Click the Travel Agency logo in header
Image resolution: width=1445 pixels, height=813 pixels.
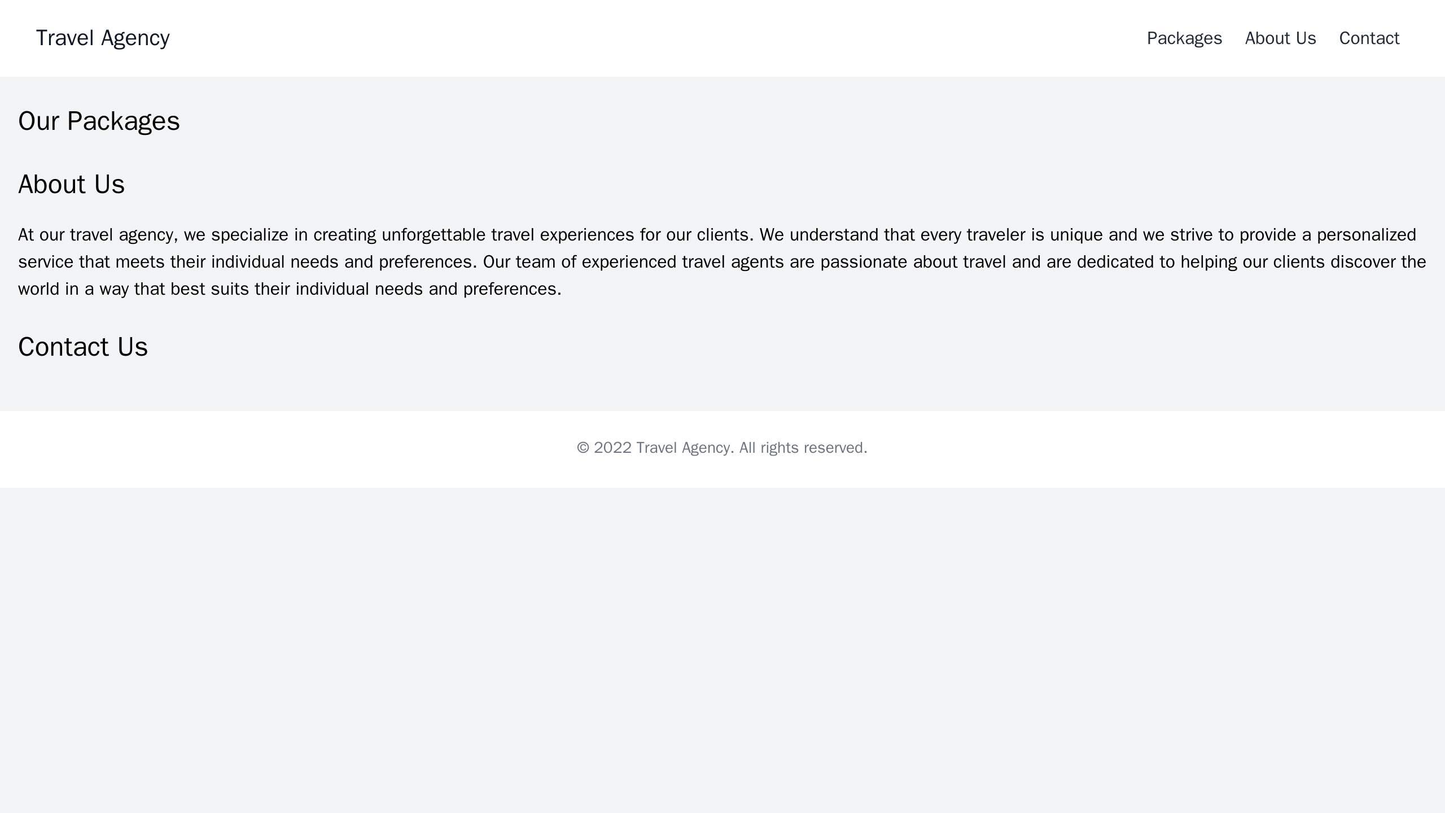pos(102,38)
